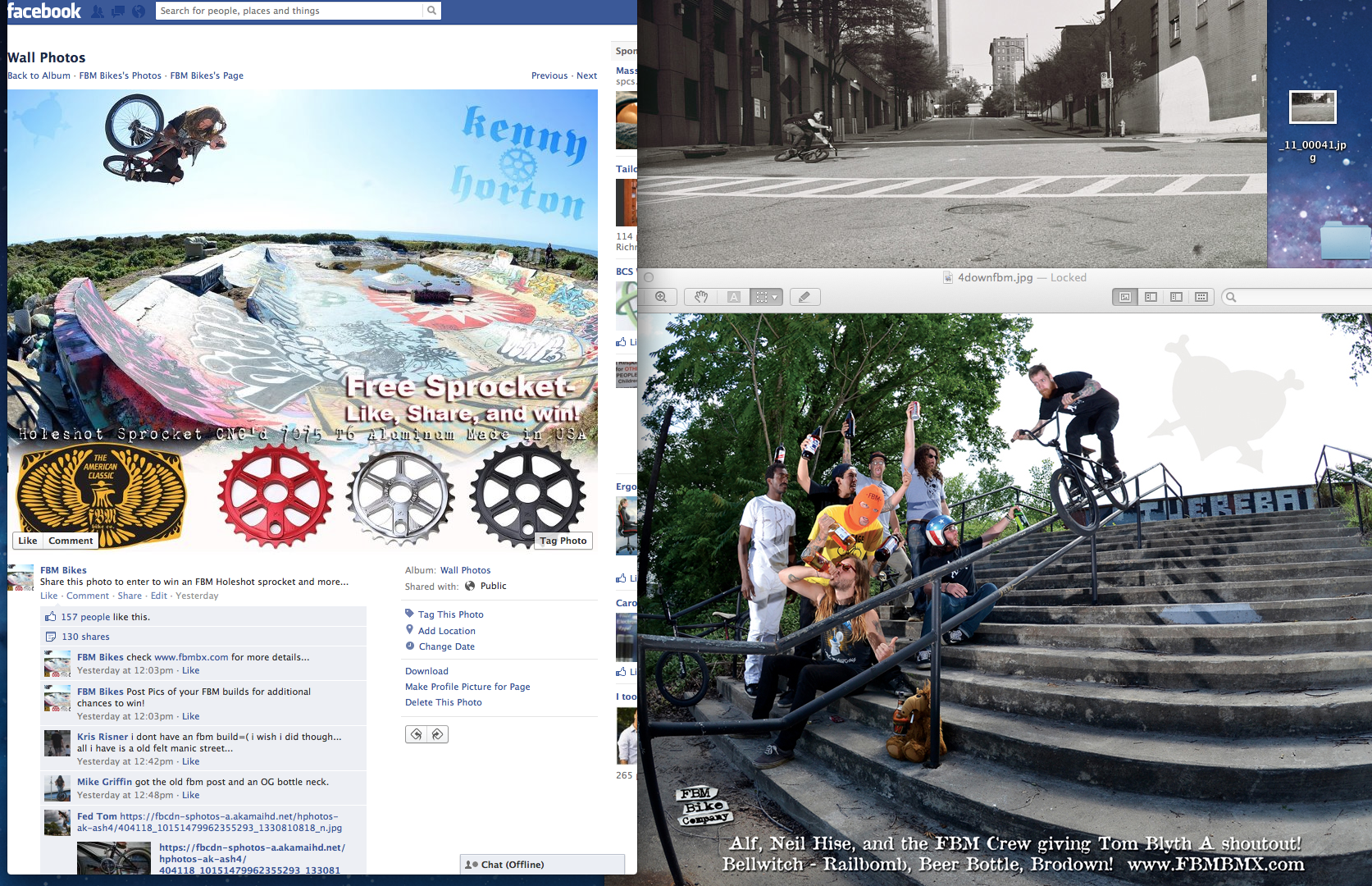Go Back to Album

tap(39, 75)
